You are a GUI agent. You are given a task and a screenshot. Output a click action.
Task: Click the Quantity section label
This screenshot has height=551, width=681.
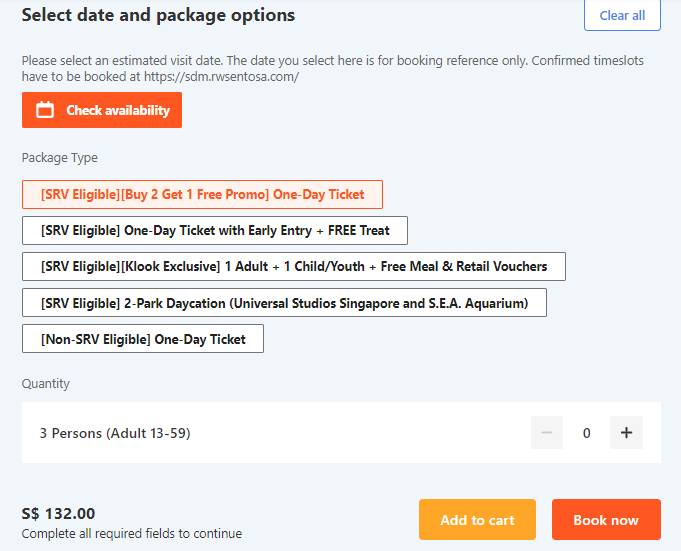[46, 383]
